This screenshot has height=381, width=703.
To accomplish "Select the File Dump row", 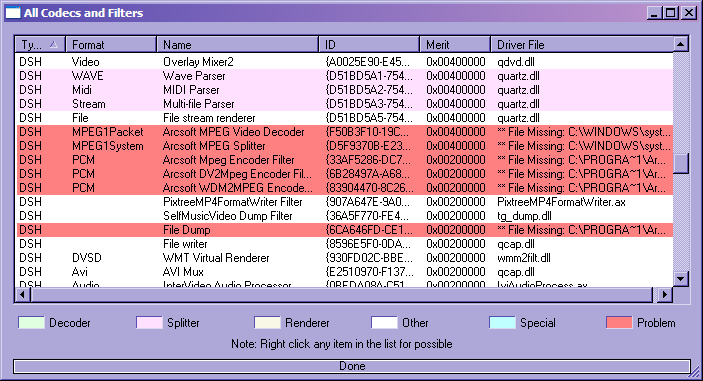I will (x=345, y=230).
